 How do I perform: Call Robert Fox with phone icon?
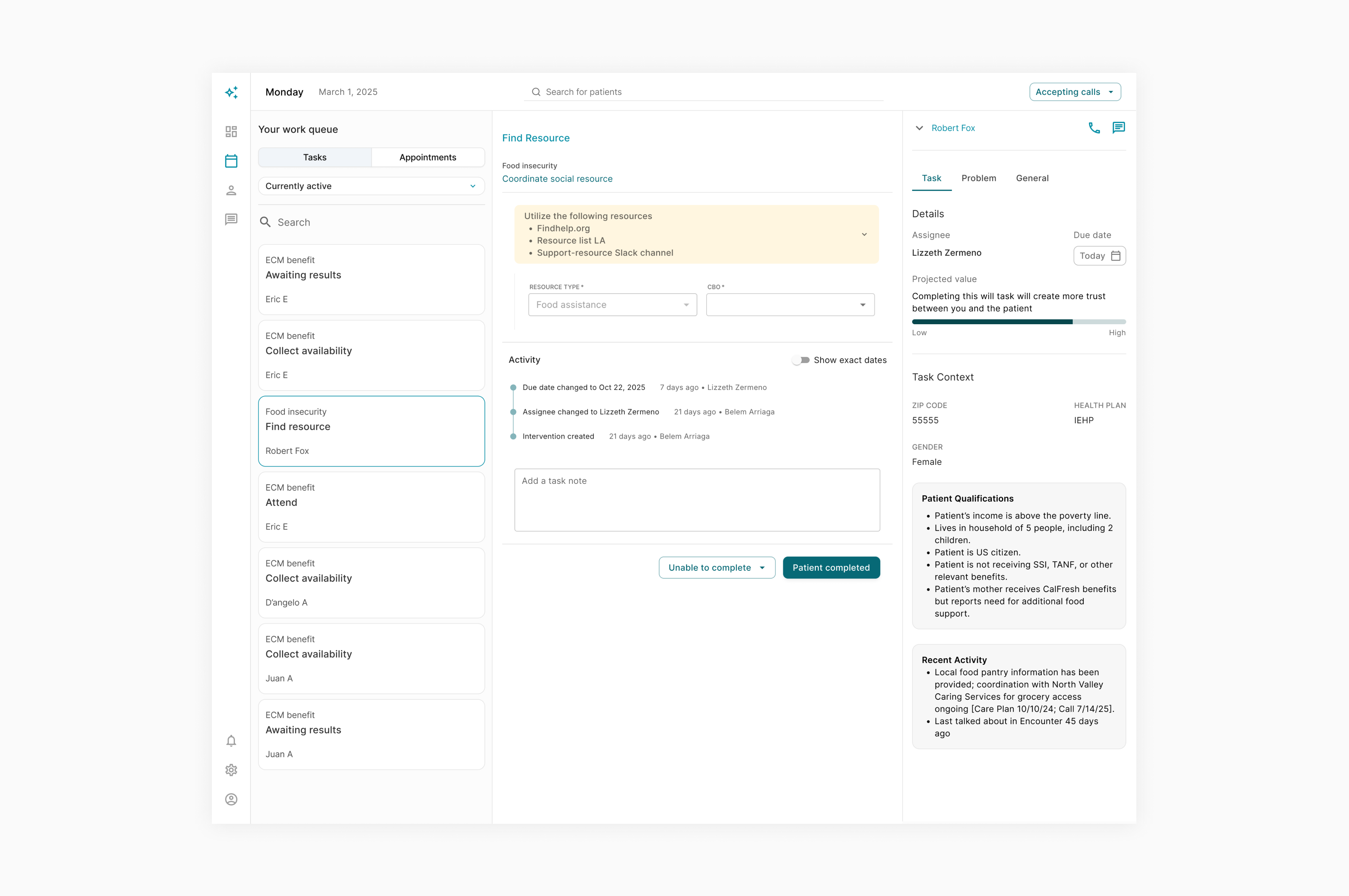pos(1094,128)
